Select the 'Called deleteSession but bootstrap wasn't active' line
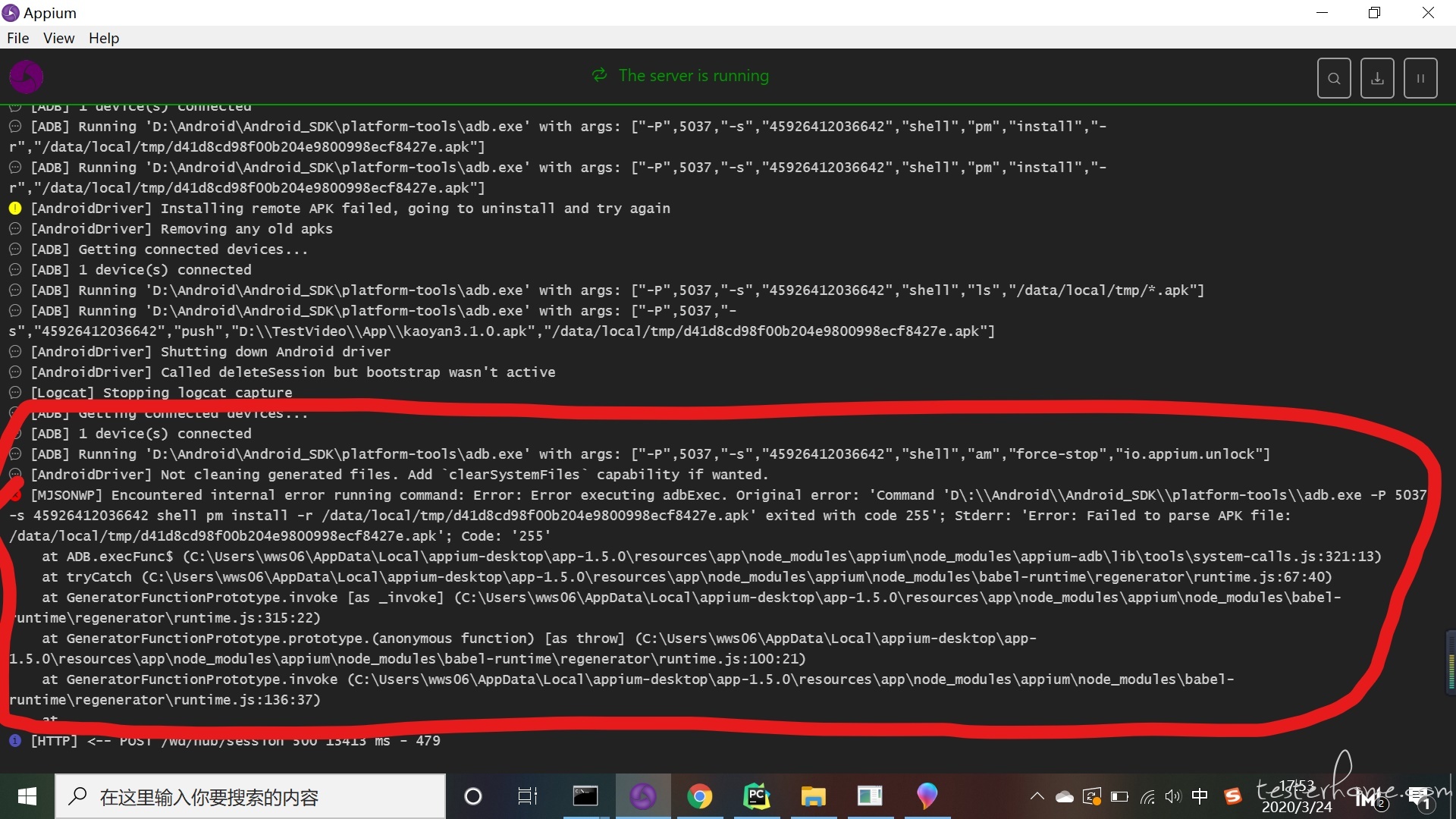 click(x=293, y=372)
